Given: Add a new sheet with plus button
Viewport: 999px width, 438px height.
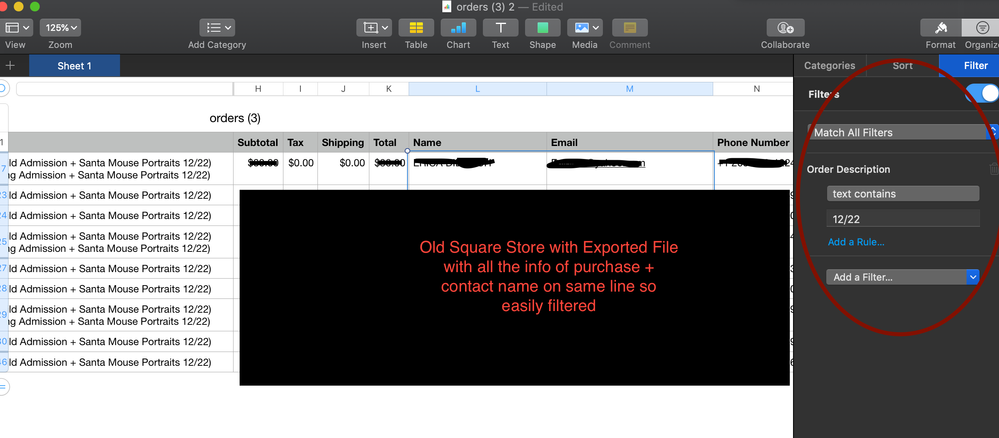Looking at the screenshot, I should coord(10,66).
